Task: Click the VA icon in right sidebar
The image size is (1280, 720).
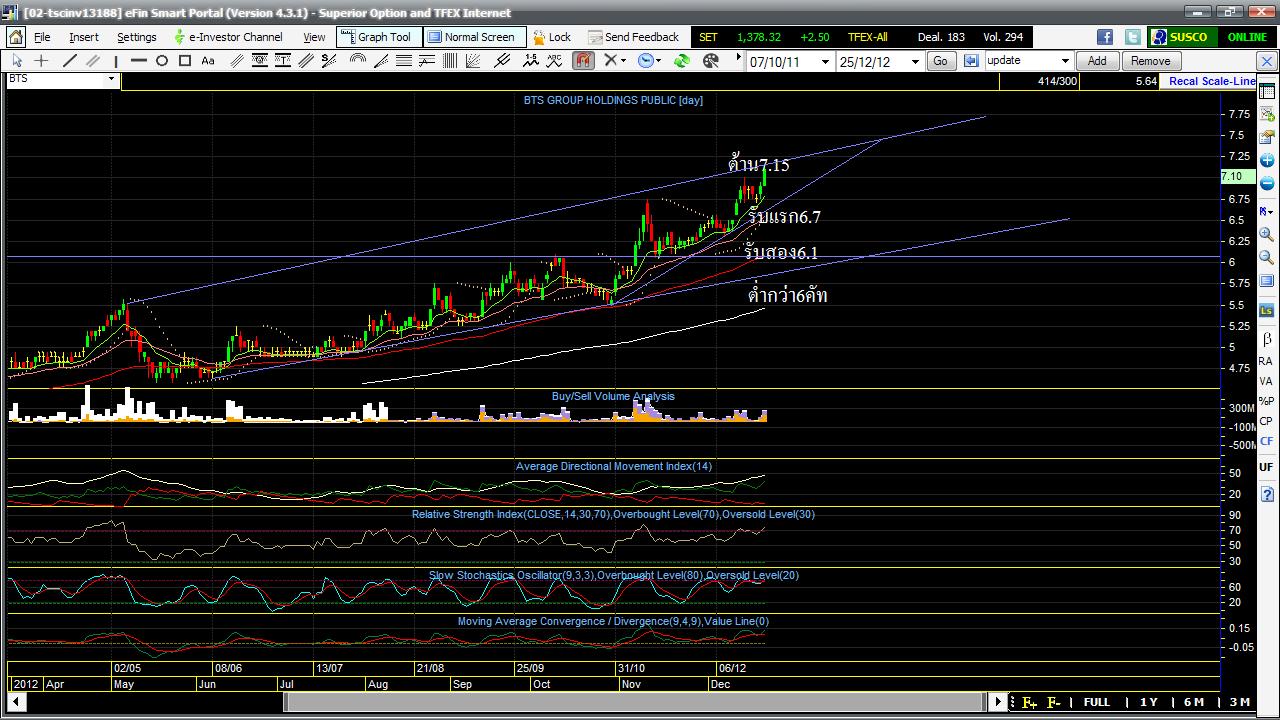Action: pos(1266,381)
